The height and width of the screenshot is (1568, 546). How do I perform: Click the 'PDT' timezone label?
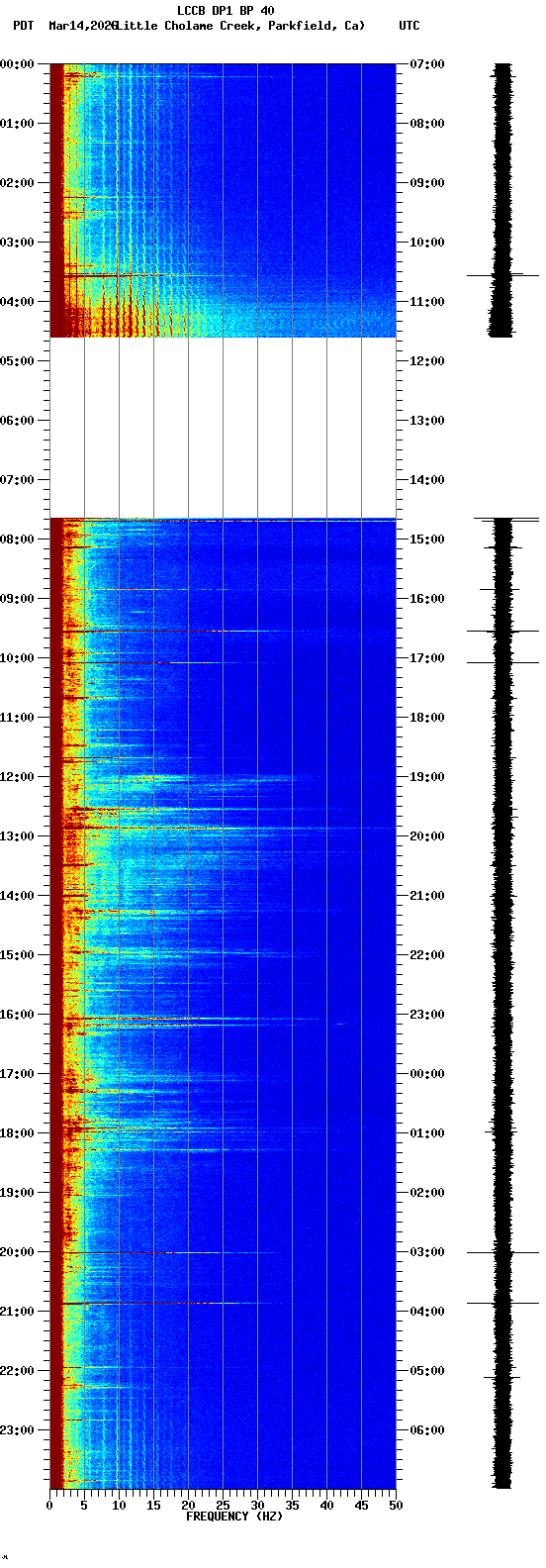coord(23,26)
